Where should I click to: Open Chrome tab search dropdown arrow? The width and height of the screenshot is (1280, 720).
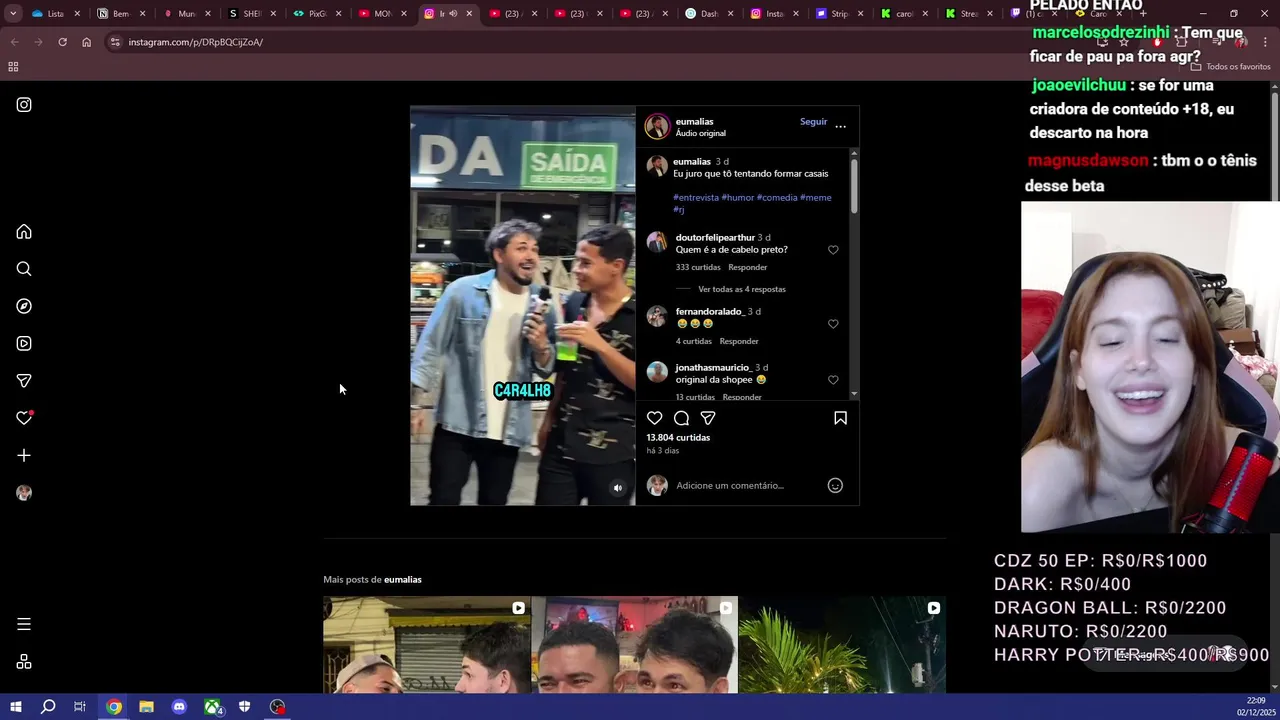pyautogui.click(x=13, y=14)
